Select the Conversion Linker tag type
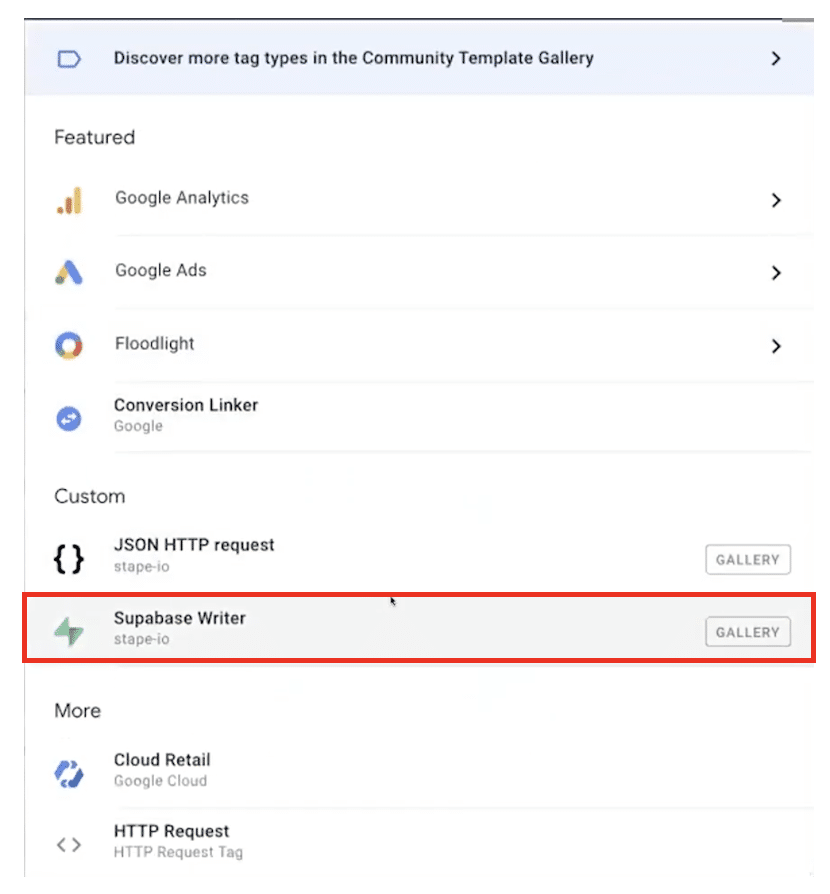 coord(186,406)
